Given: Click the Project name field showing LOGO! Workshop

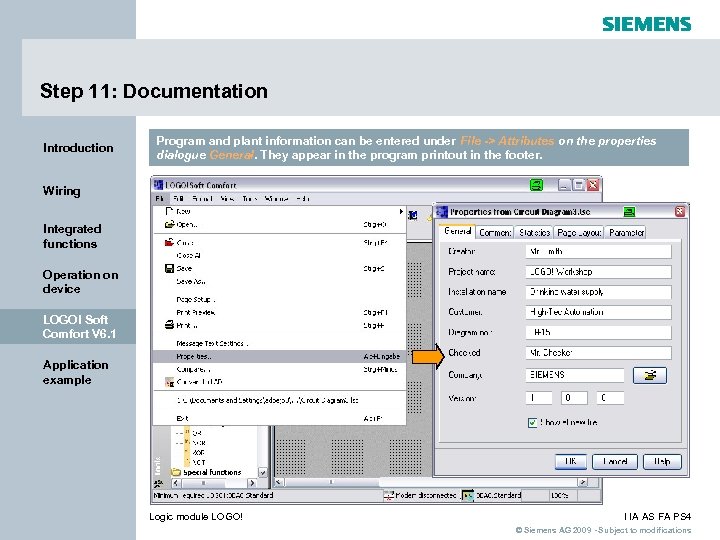Looking at the screenshot, I should point(598,272).
